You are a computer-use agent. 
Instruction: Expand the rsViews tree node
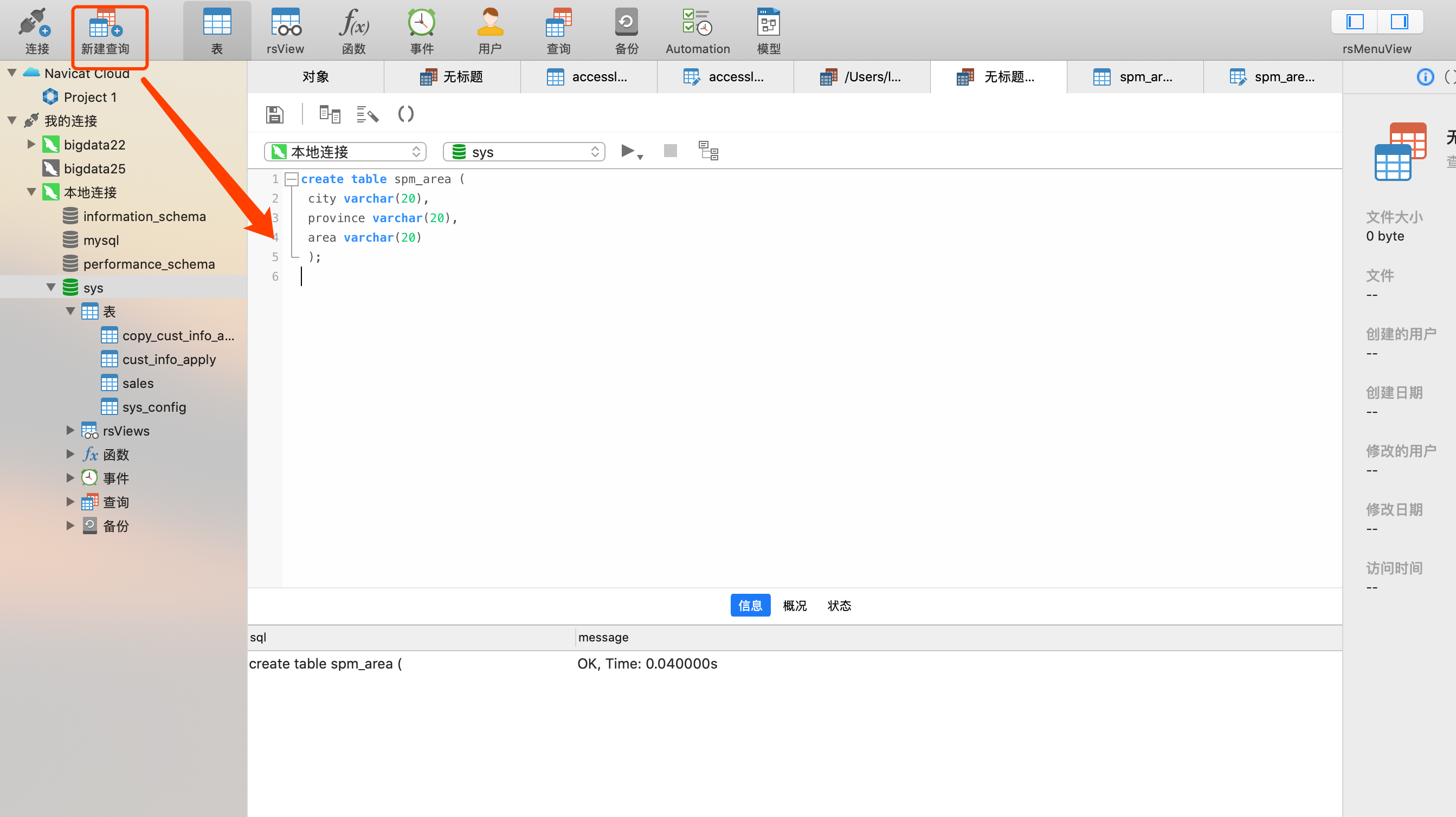click(x=70, y=431)
